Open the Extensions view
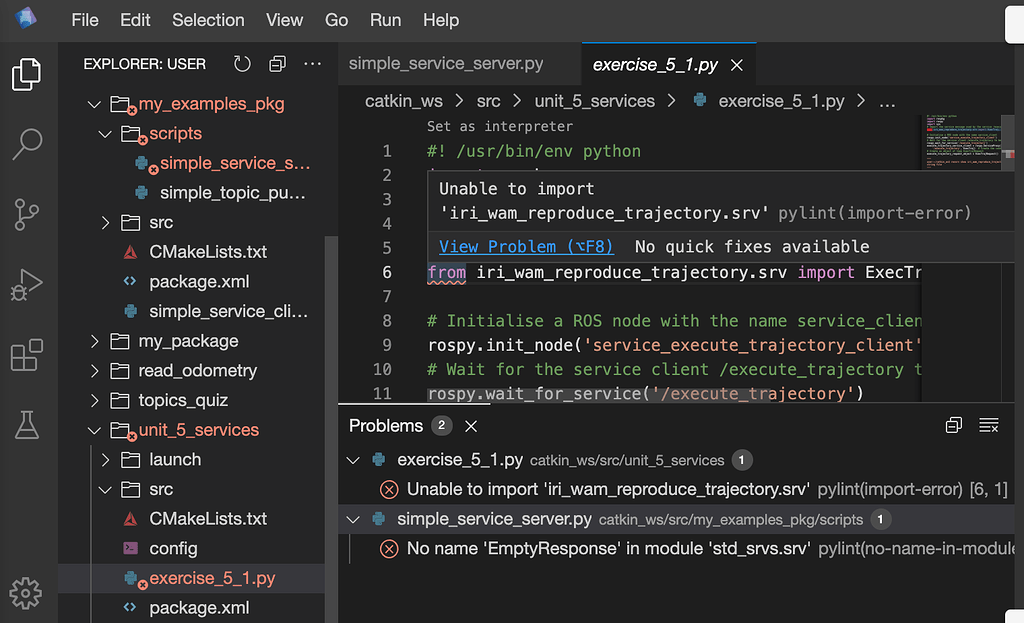 pyautogui.click(x=28, y=354)
